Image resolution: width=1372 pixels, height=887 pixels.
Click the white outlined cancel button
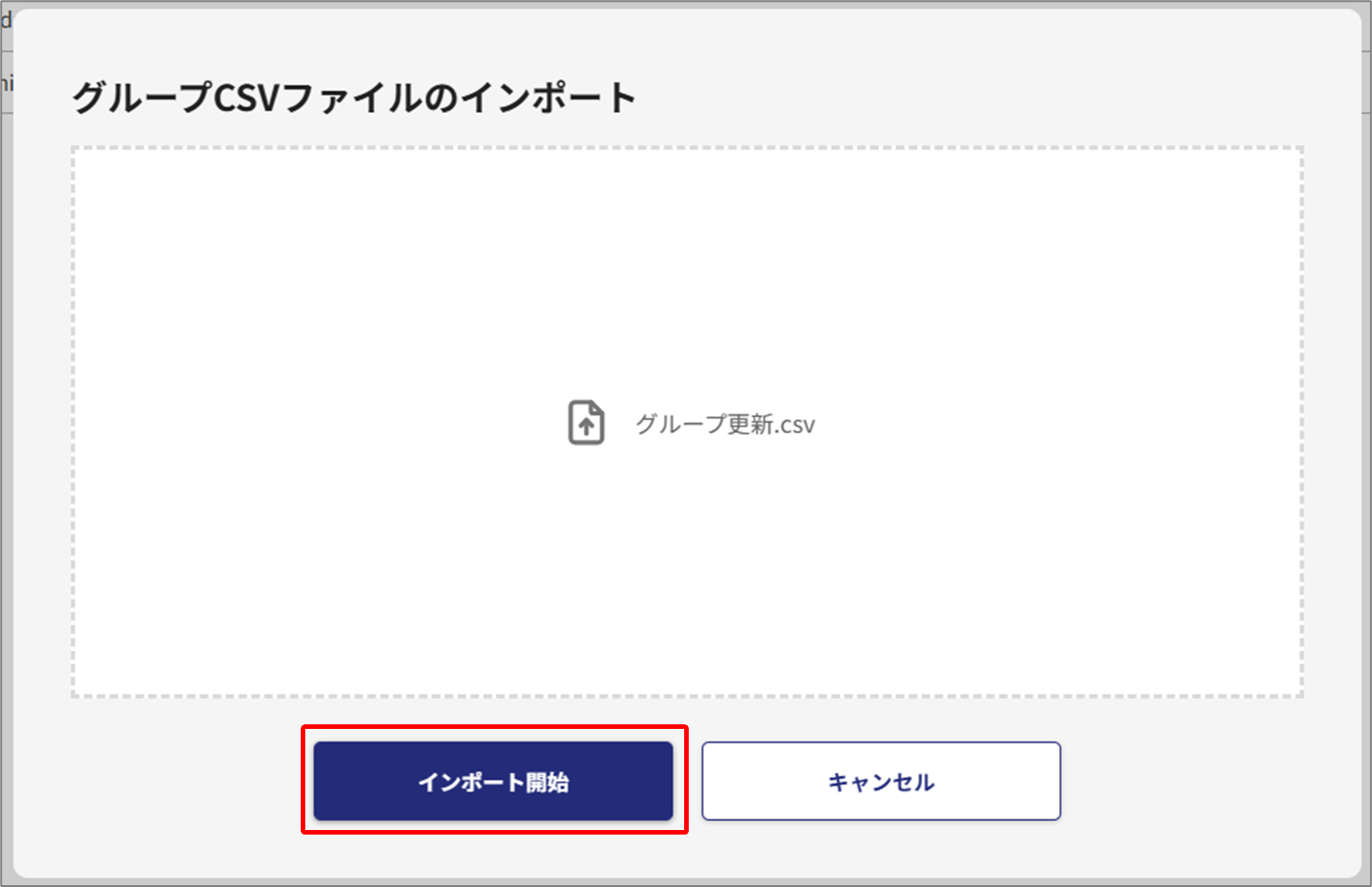tap(881, 781)
